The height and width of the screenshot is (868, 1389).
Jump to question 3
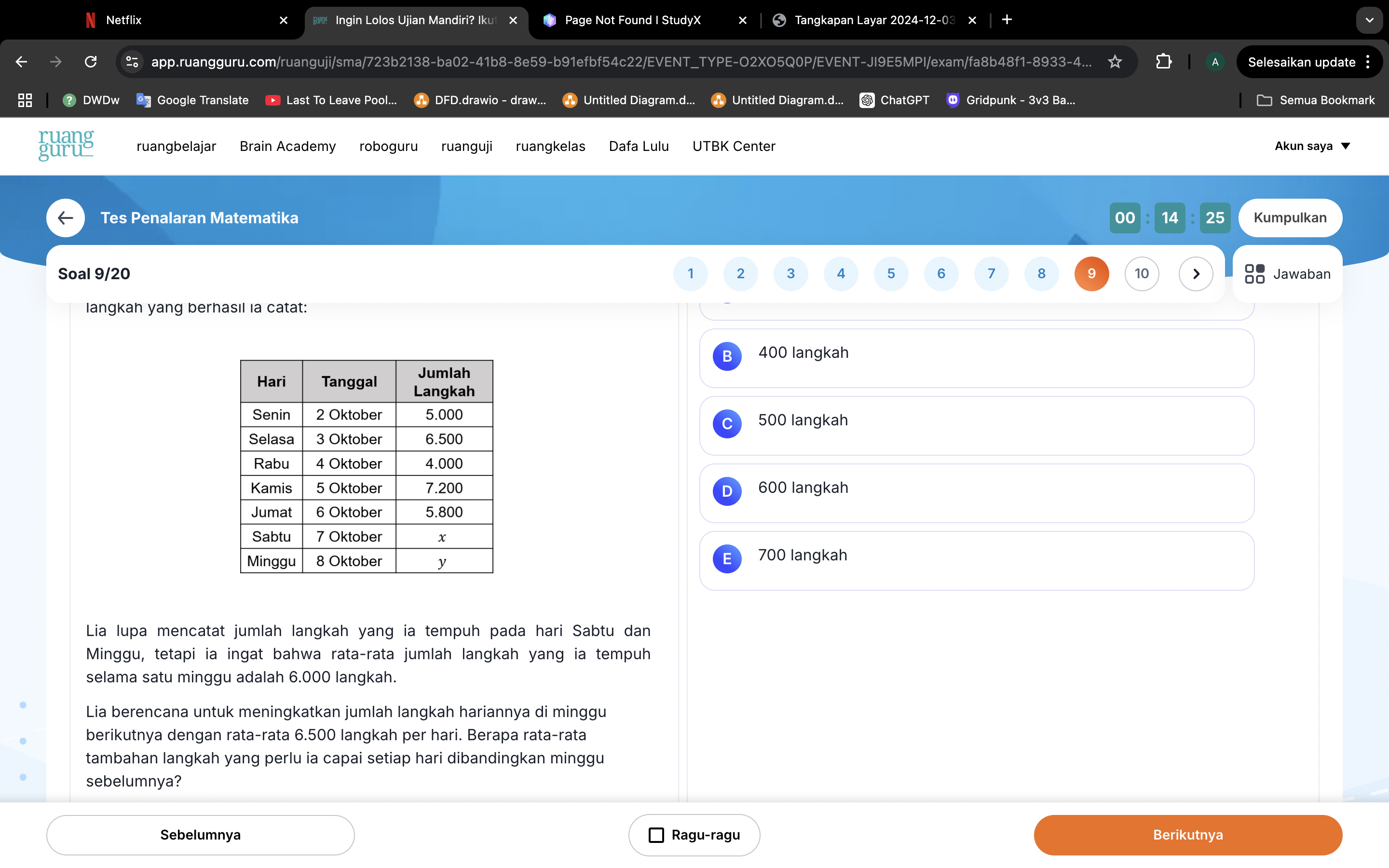coord(791,274)
